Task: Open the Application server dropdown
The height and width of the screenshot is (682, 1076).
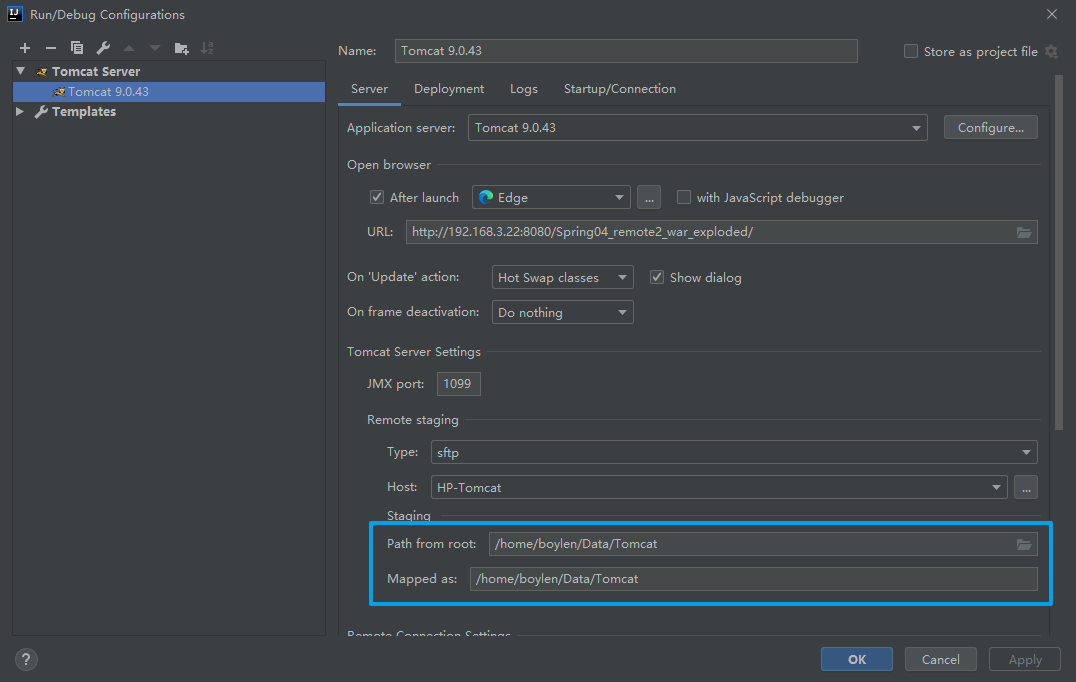Action: [x=698, y=128]
